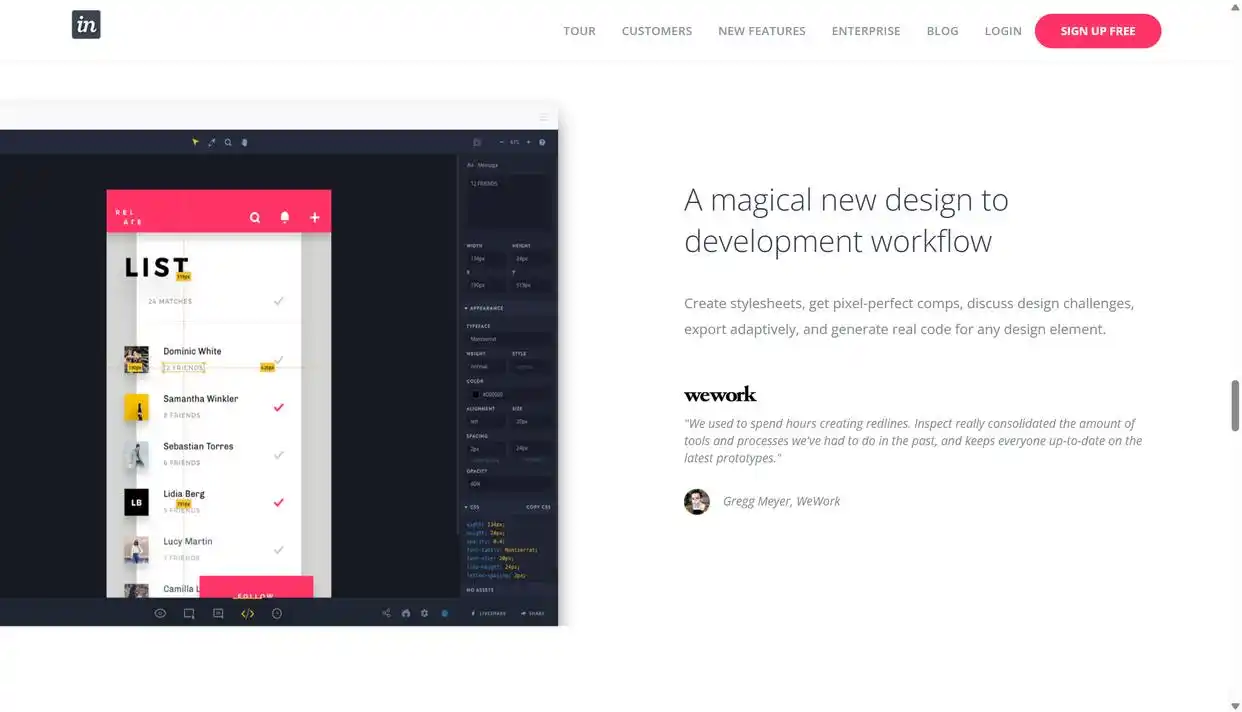Toggle the checkmark beside Sebastian Torres
This screenshot has width=1242, height=712.
point(278,455)
